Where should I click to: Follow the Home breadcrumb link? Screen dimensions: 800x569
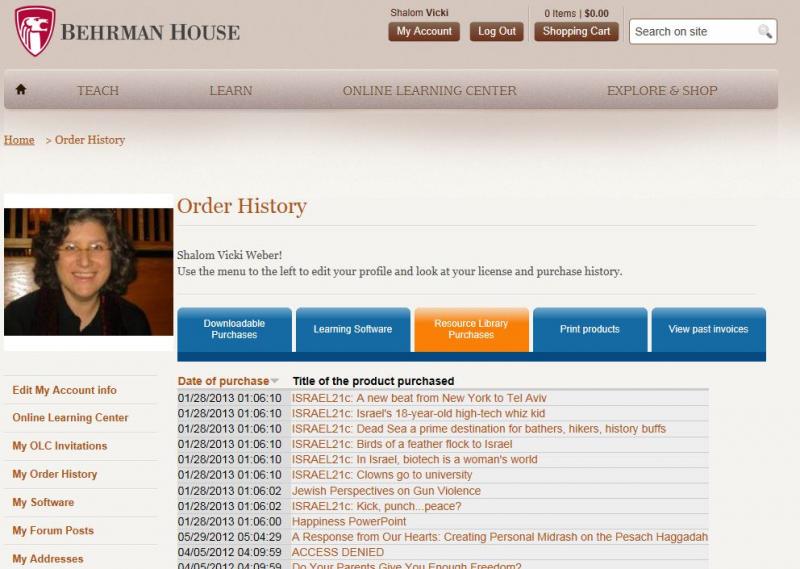point(19,140)
